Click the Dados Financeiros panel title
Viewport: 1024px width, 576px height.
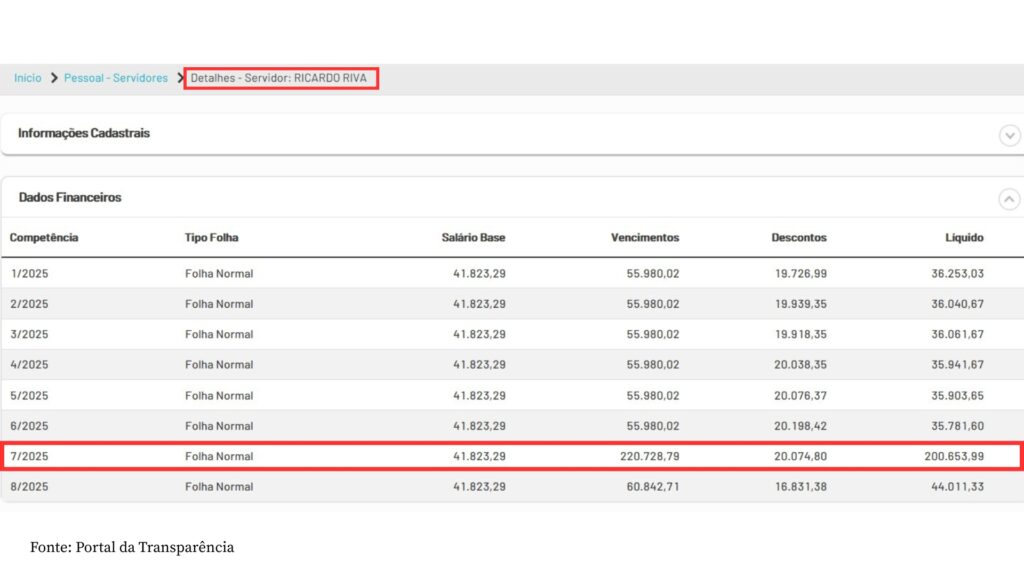coord(70,198)
